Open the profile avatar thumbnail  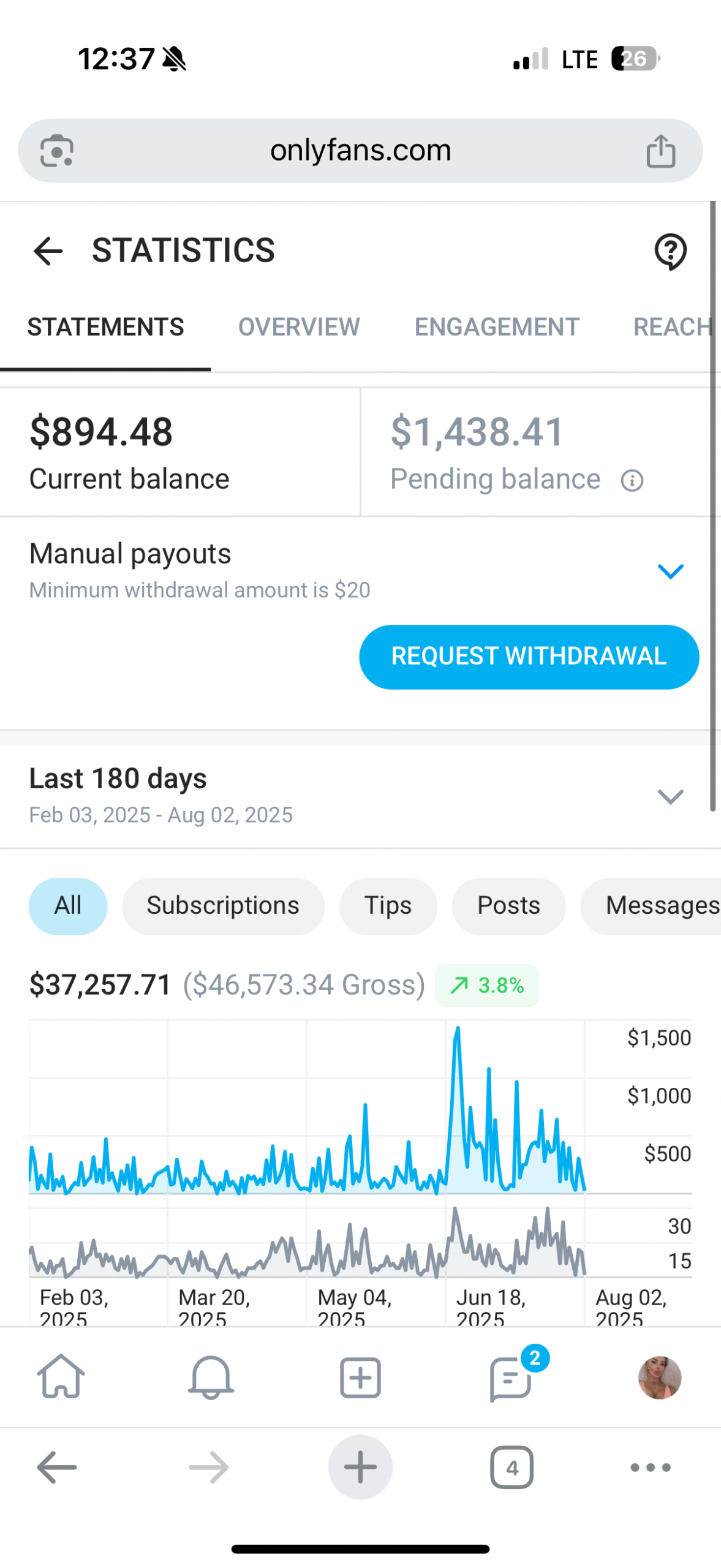[x=660, y=1378]
